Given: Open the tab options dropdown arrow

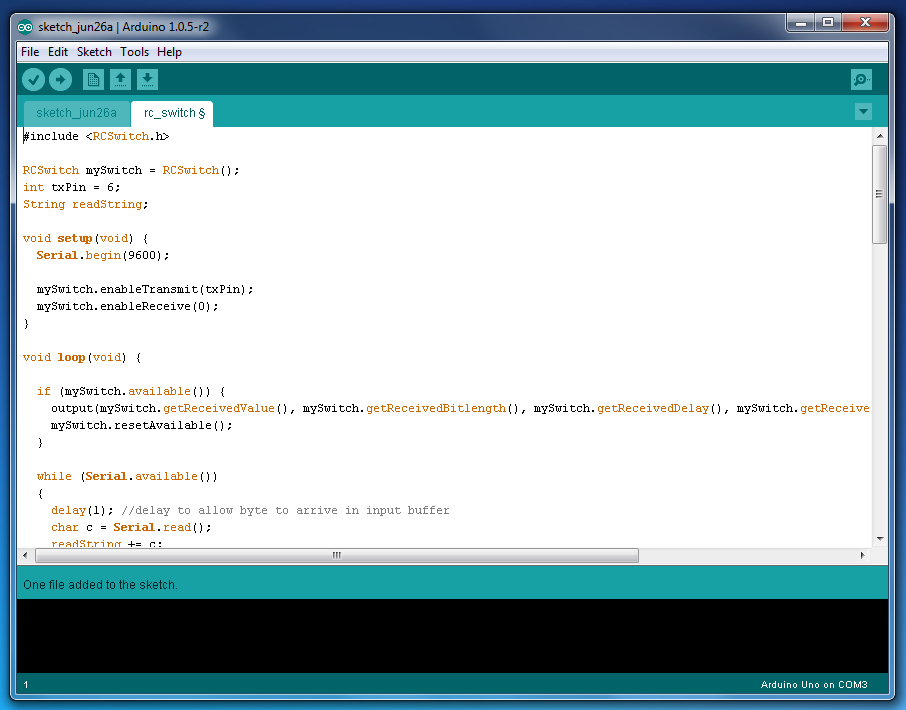Looking at the screenshot, I should pyautogui.click(x=863, y=111).
